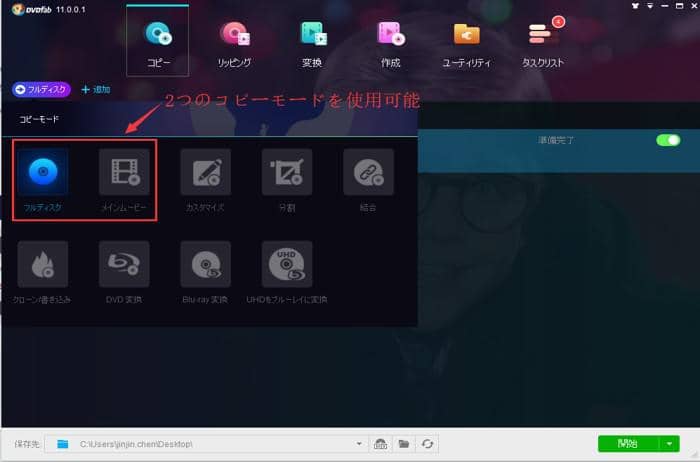
Task: Open the コピー (Copy) module tab
Action: tap(158, 41)
